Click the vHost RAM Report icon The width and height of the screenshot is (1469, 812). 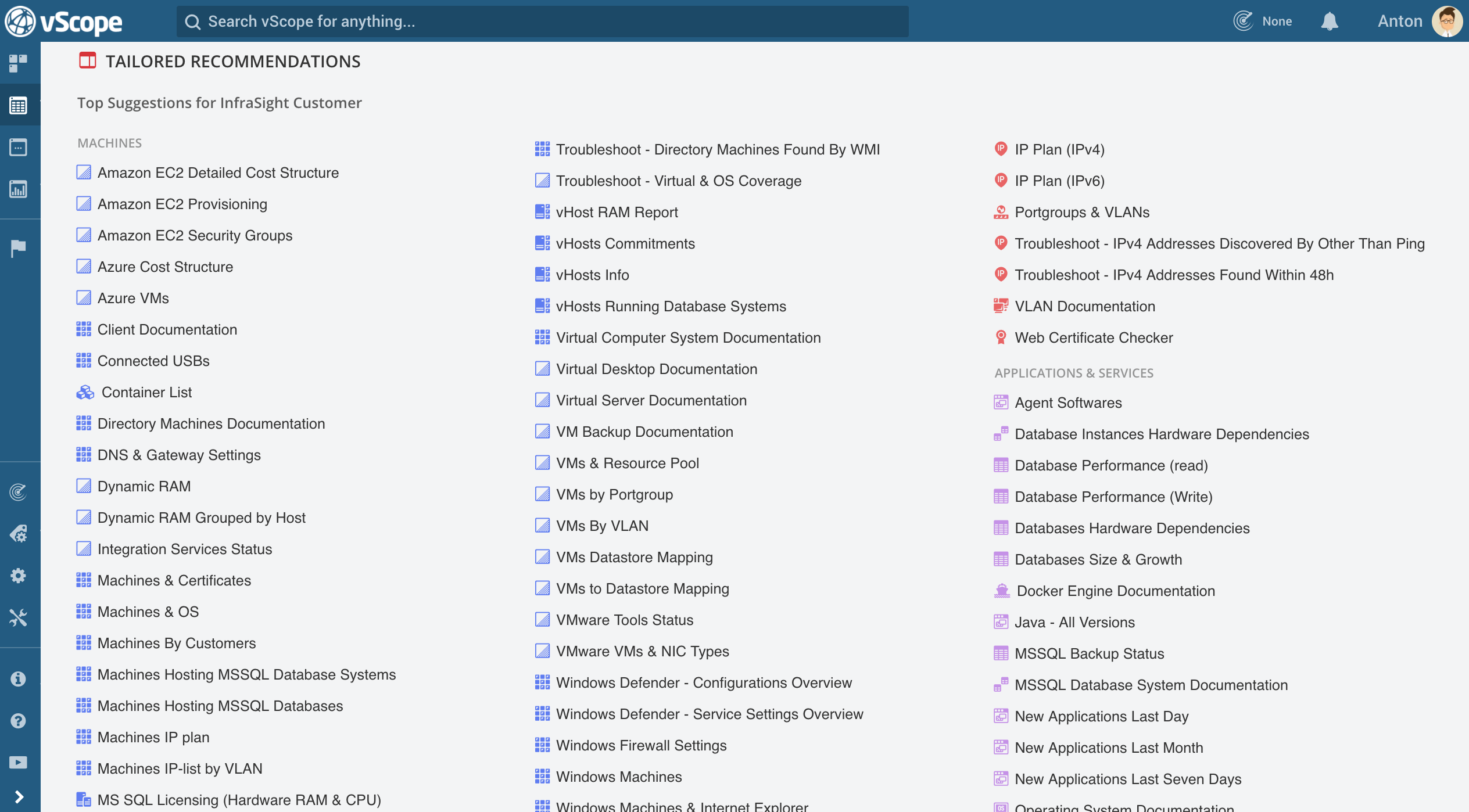[x=542, y=212]
